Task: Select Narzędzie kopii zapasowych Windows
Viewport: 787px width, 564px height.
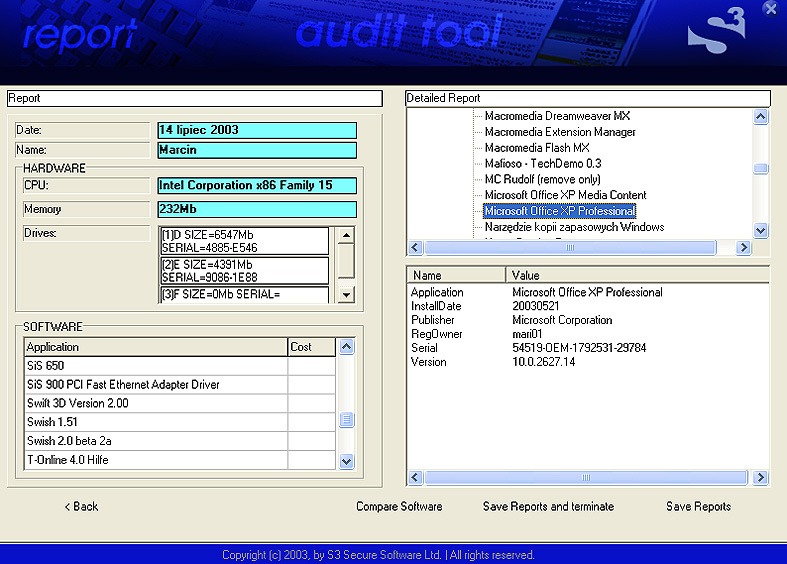Action: point(575,227)
